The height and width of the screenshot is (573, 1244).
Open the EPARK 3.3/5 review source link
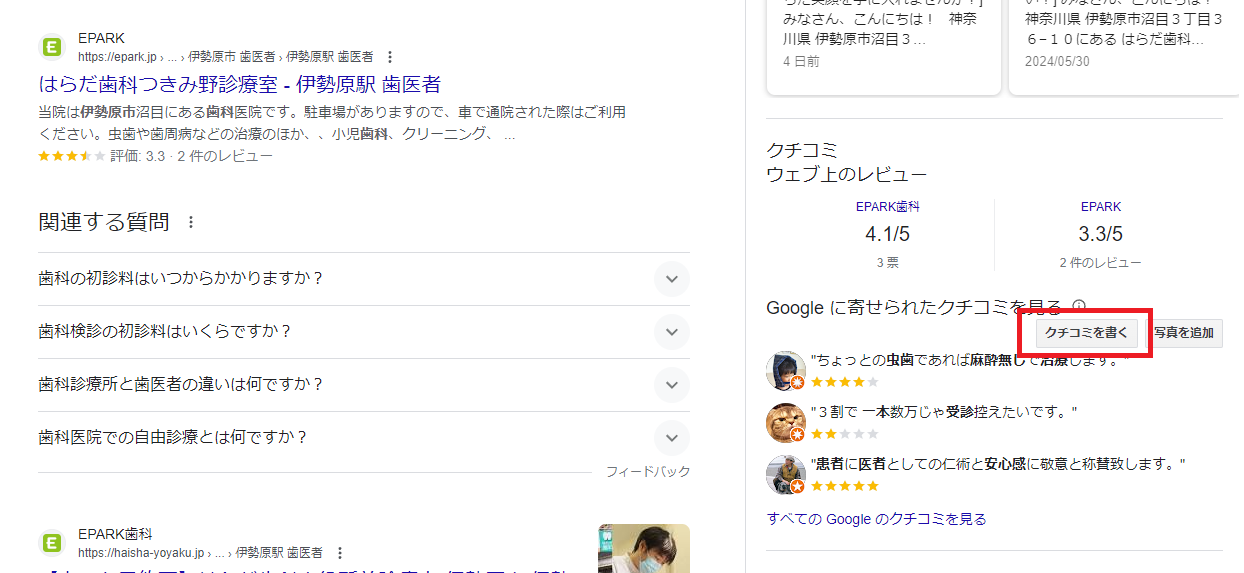point(1100,207)
